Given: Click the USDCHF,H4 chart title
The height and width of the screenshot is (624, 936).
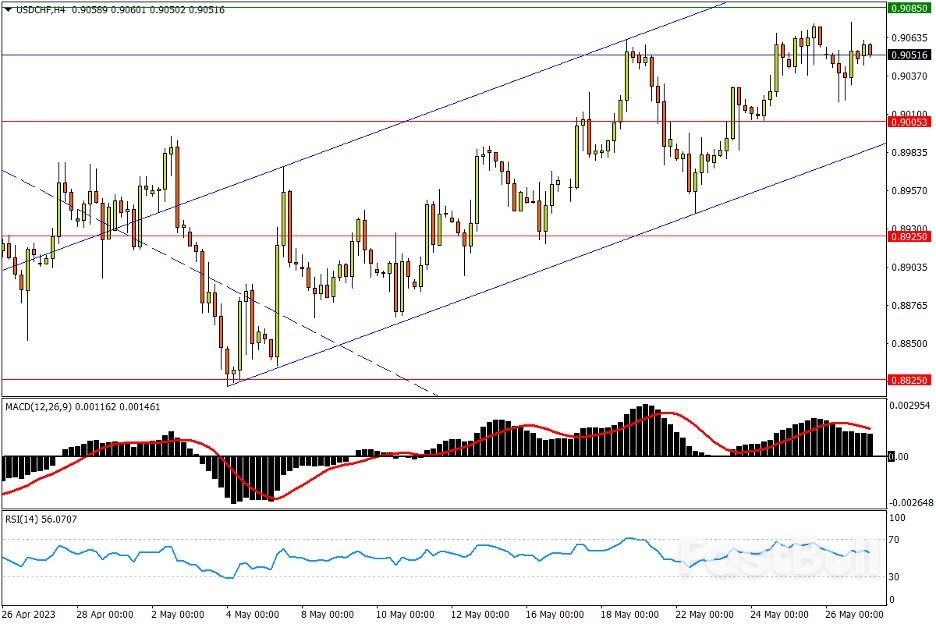Looking at the screenshot, I should [30, 10].
